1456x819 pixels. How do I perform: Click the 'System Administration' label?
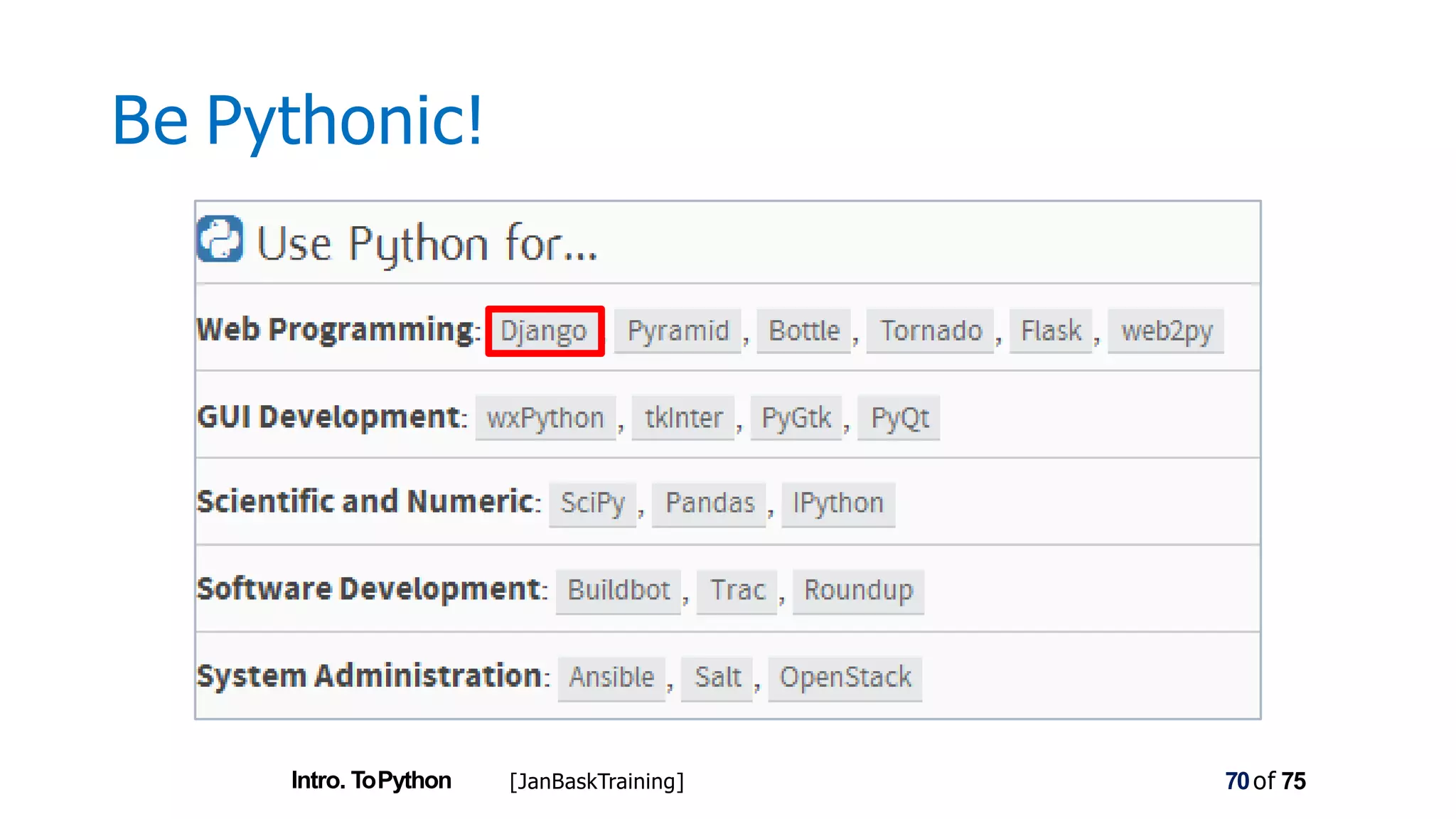click(x=370, y=676)
